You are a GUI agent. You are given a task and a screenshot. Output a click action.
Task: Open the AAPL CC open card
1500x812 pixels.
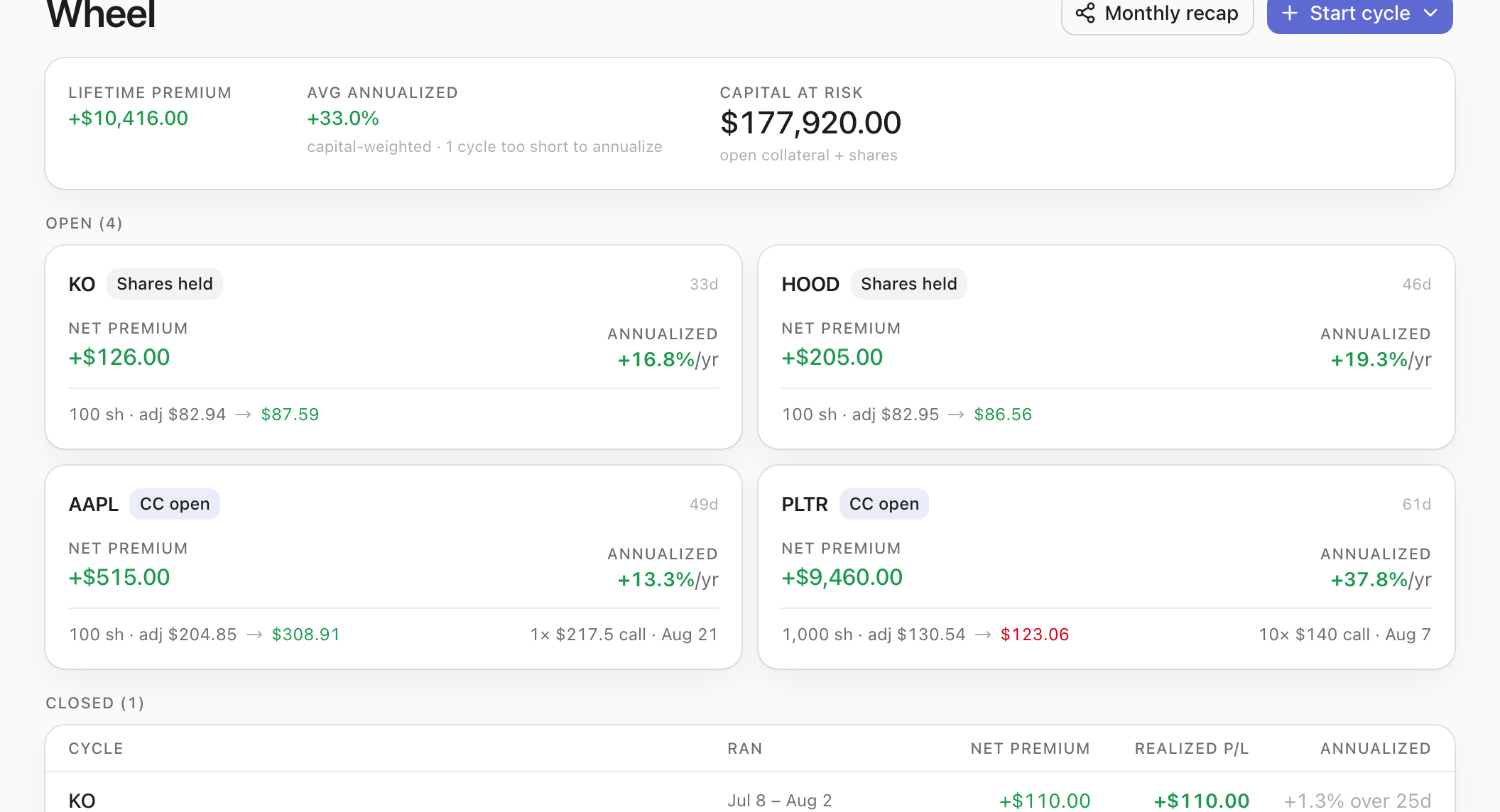(393, 567)
